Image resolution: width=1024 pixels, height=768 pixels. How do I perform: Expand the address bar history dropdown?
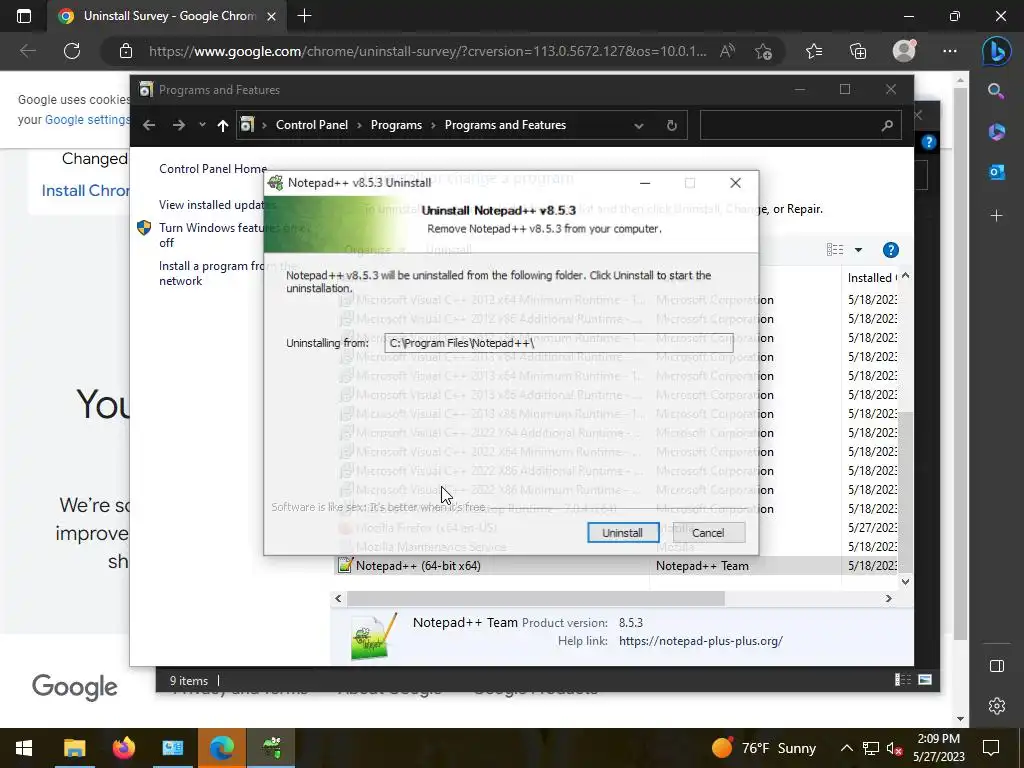[x=639, y=125]
